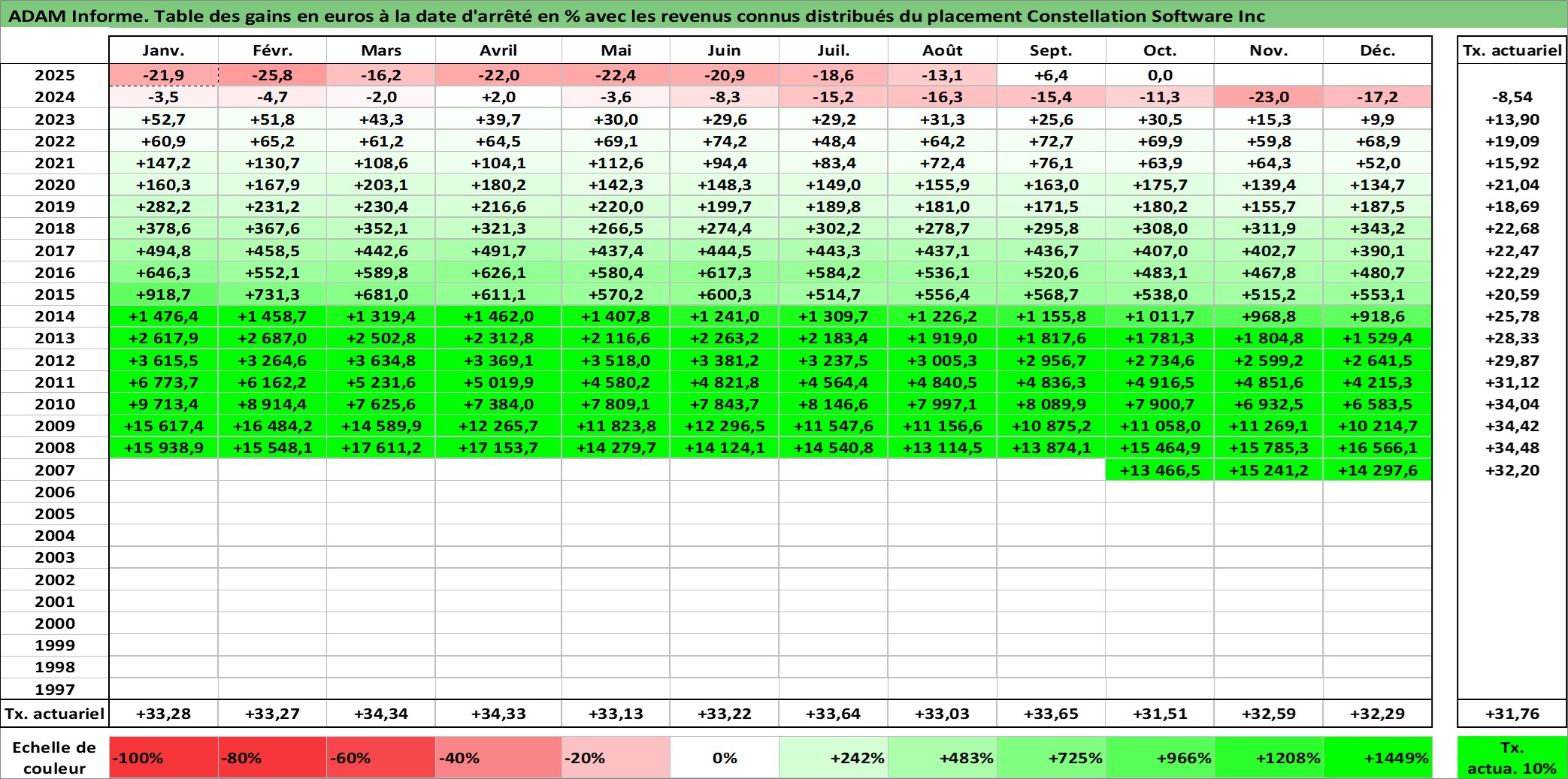Click the -20% color scale swatch
Screen dimensions: 1568x779
tap(616, 757)
